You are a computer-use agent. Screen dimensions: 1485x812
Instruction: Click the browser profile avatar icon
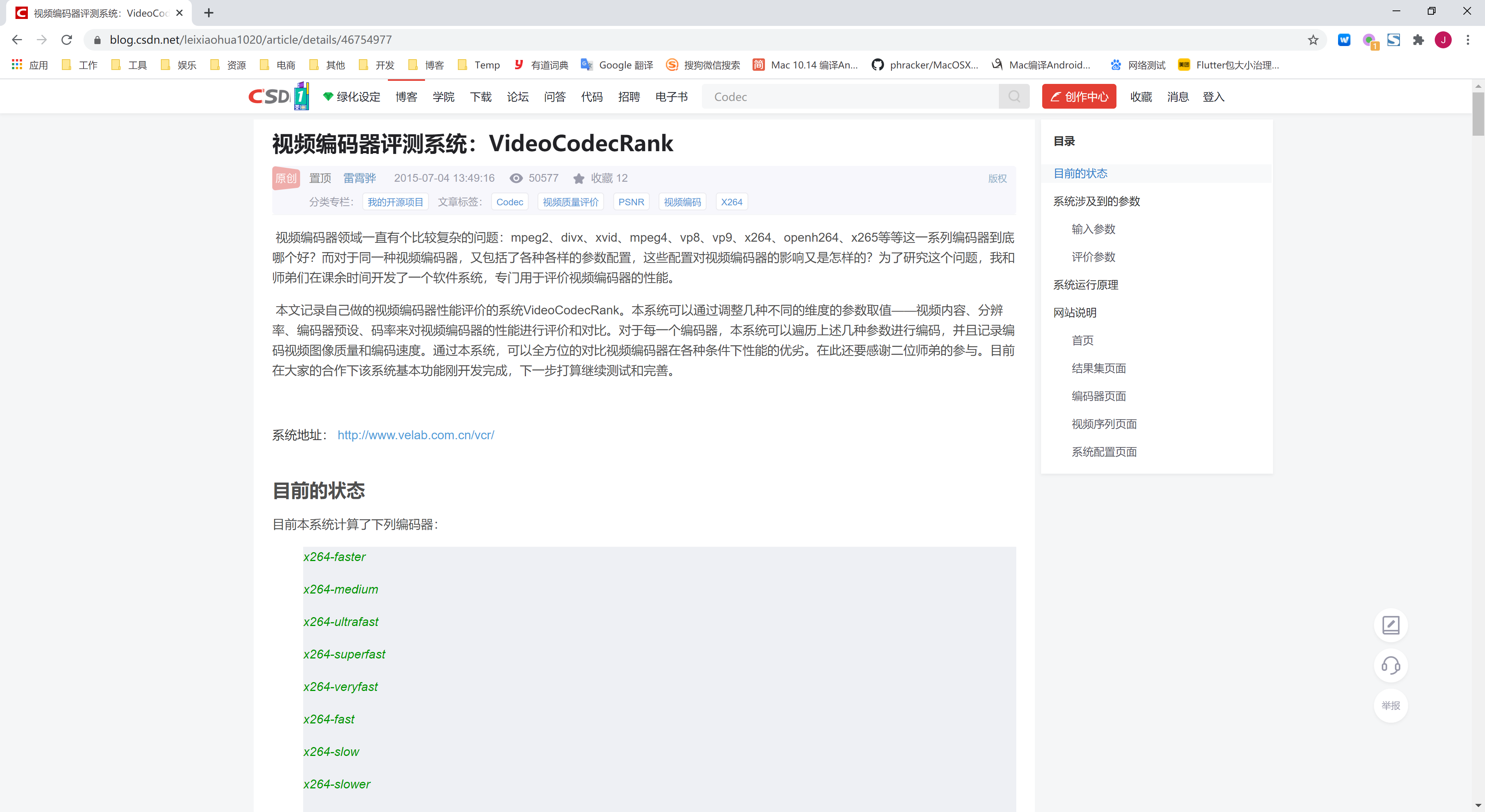tap(1443, 40)
